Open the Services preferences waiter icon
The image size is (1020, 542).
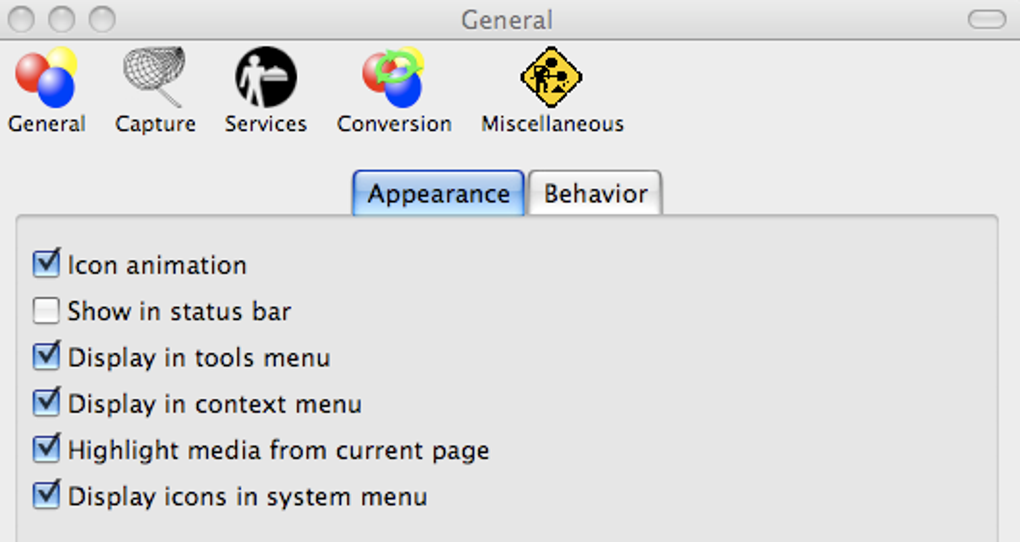click(266, 77)
